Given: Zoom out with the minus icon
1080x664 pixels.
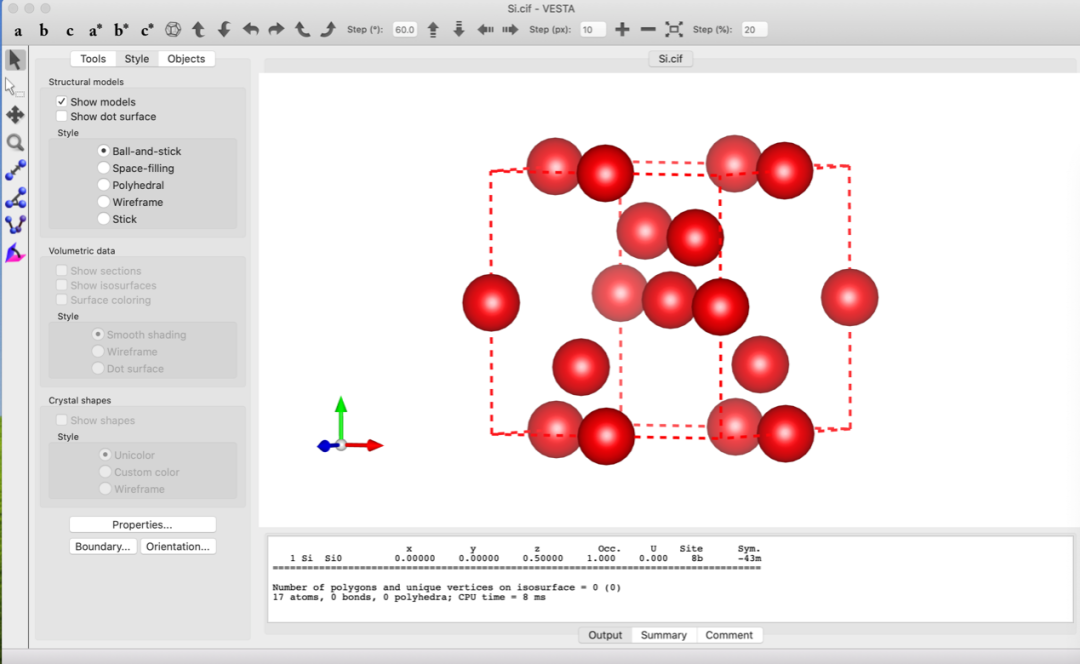Looking at the screenshot, I should tap(647, 30).
